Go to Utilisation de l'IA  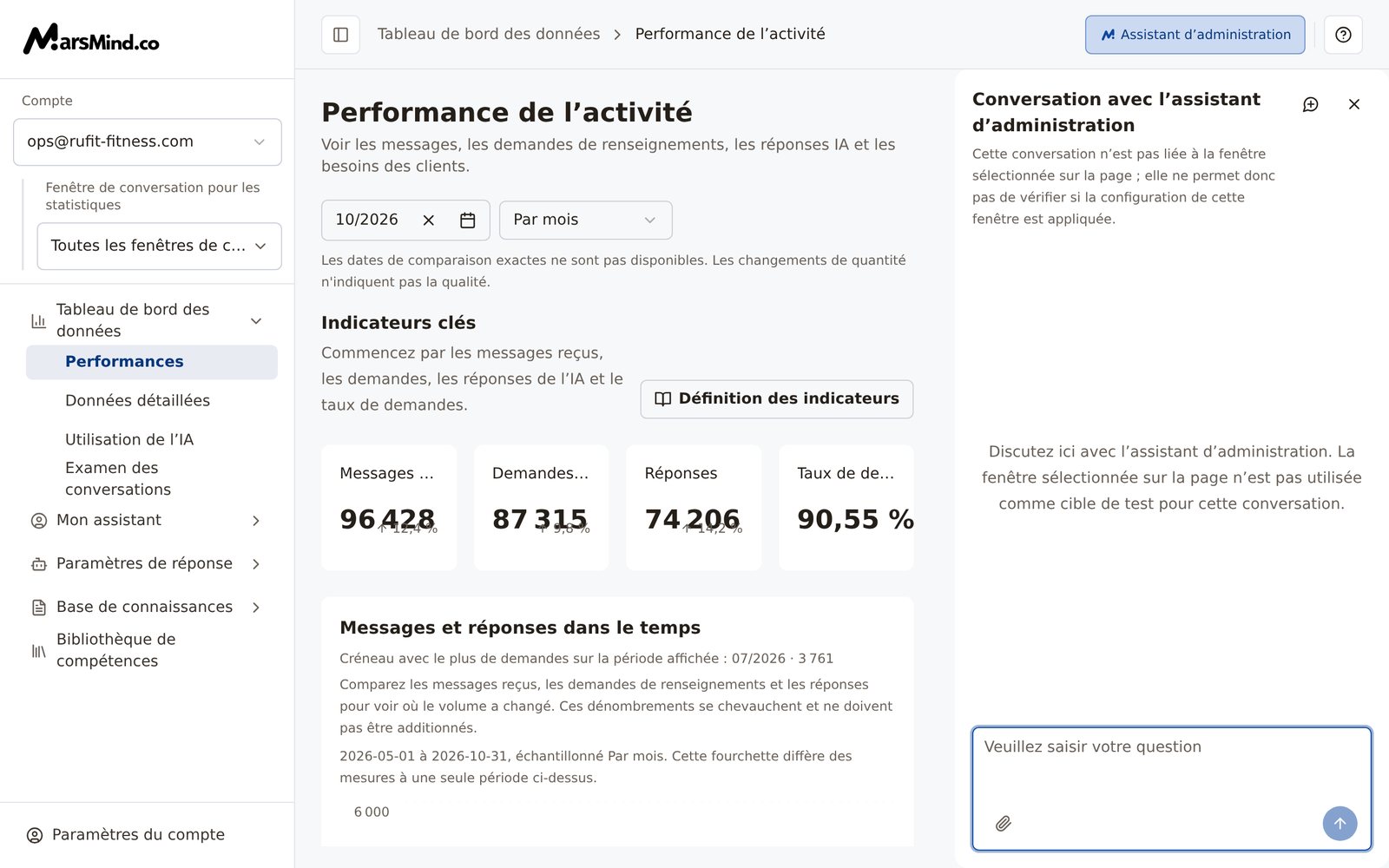[129, 440]
